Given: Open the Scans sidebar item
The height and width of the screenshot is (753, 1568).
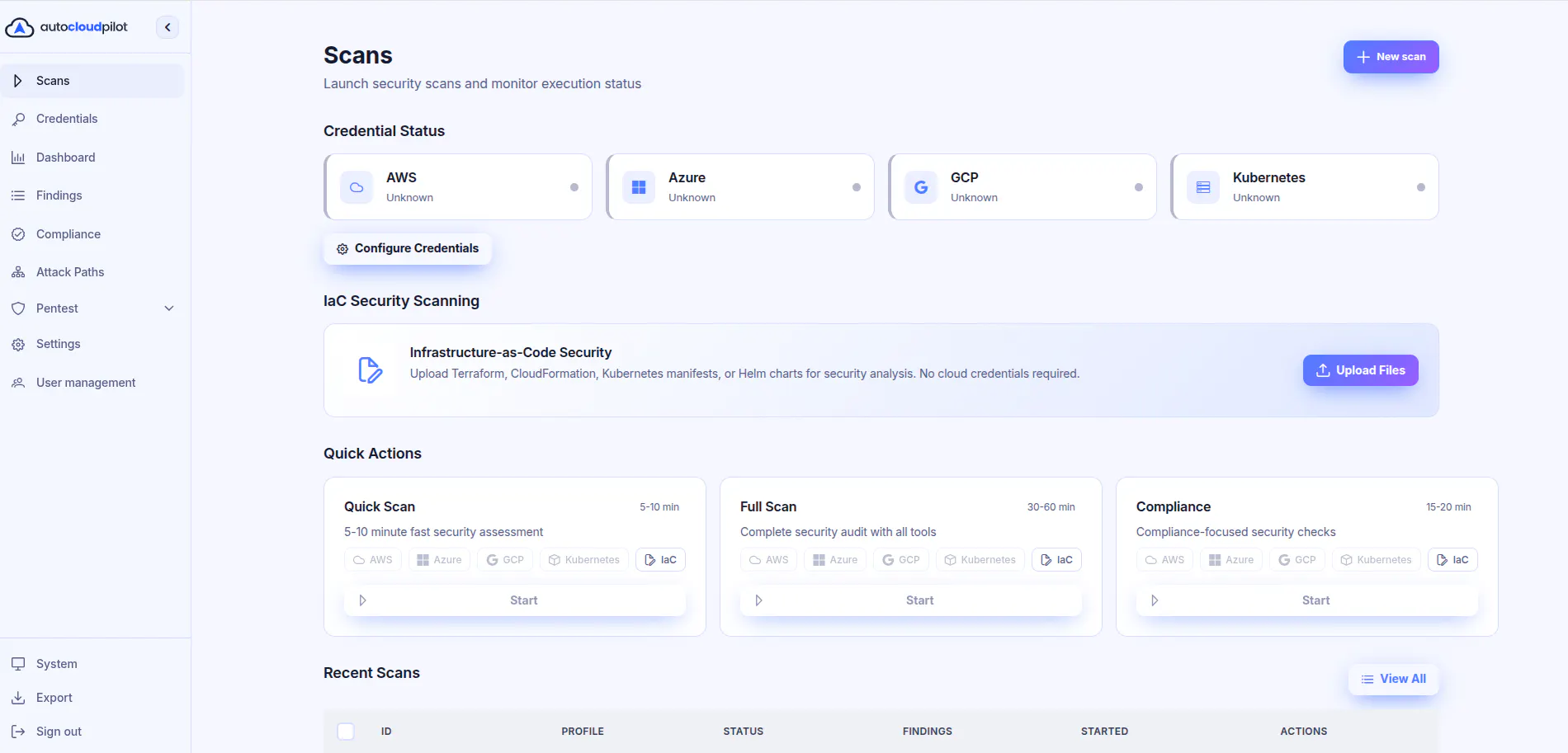Looking at the screenshot, I should [92, 81].
